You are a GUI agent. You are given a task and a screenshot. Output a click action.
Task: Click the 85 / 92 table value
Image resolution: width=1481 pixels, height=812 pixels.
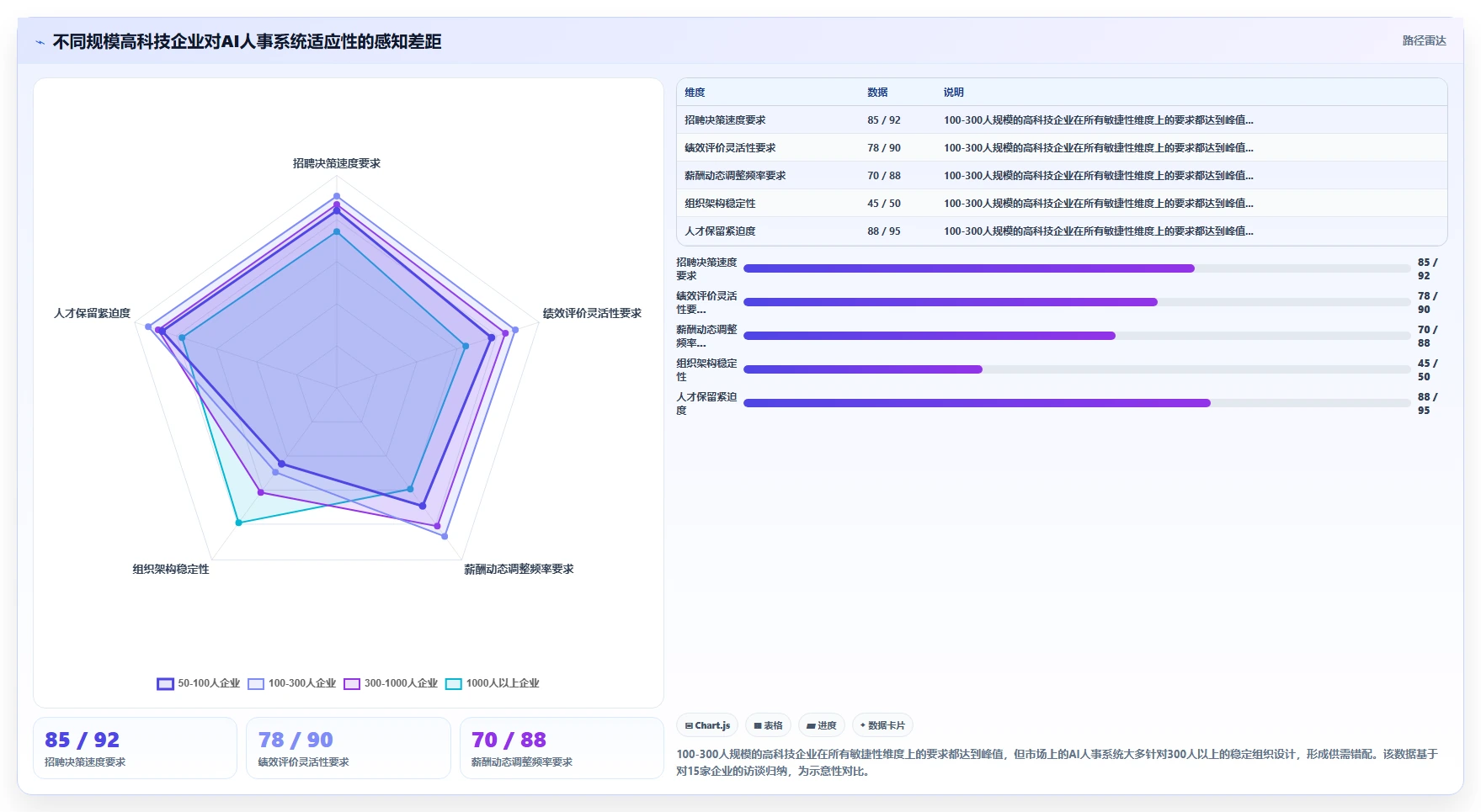click(x=884, y=120)
